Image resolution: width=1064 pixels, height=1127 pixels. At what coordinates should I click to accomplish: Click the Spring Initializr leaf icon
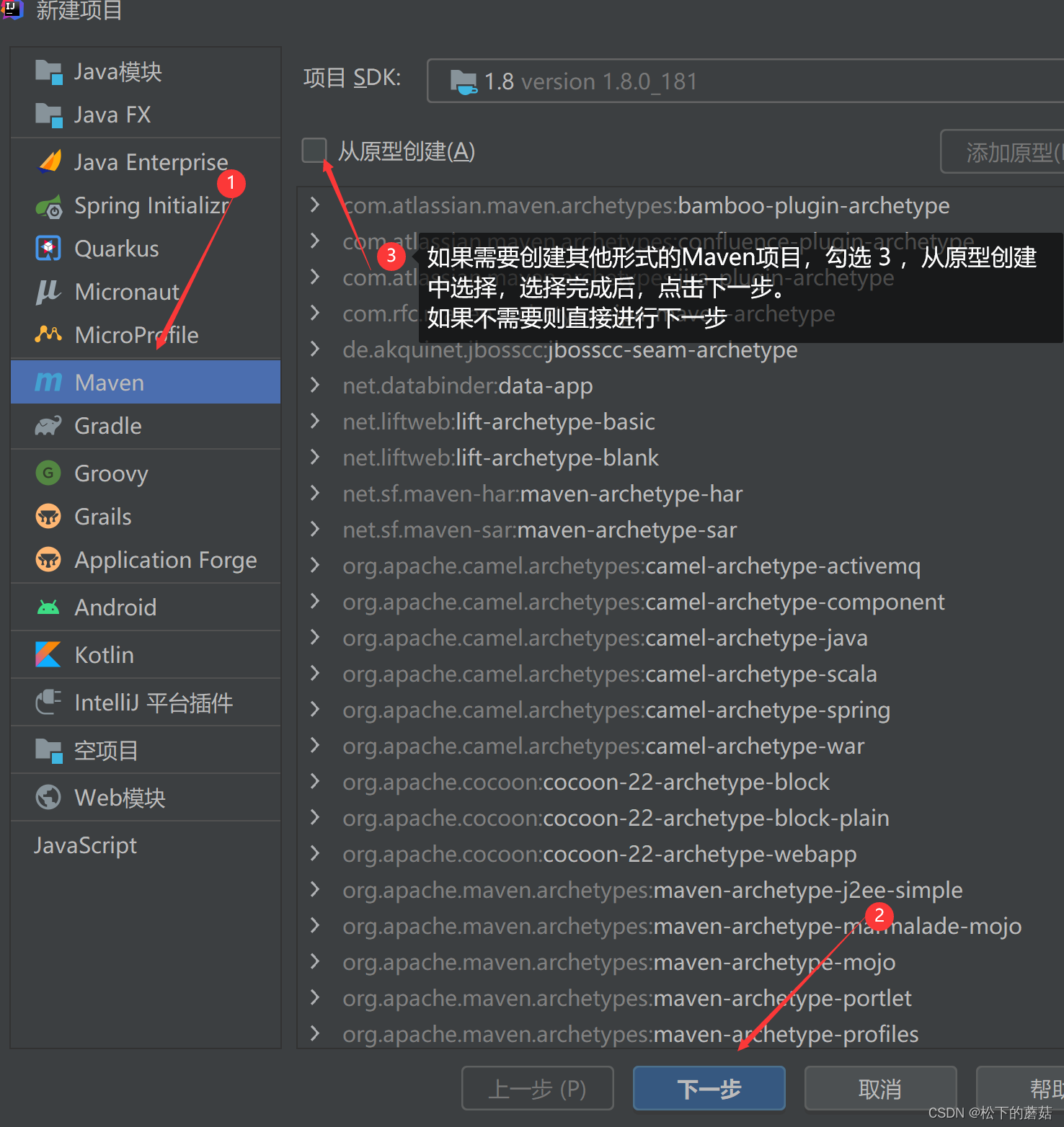[49, 206]
